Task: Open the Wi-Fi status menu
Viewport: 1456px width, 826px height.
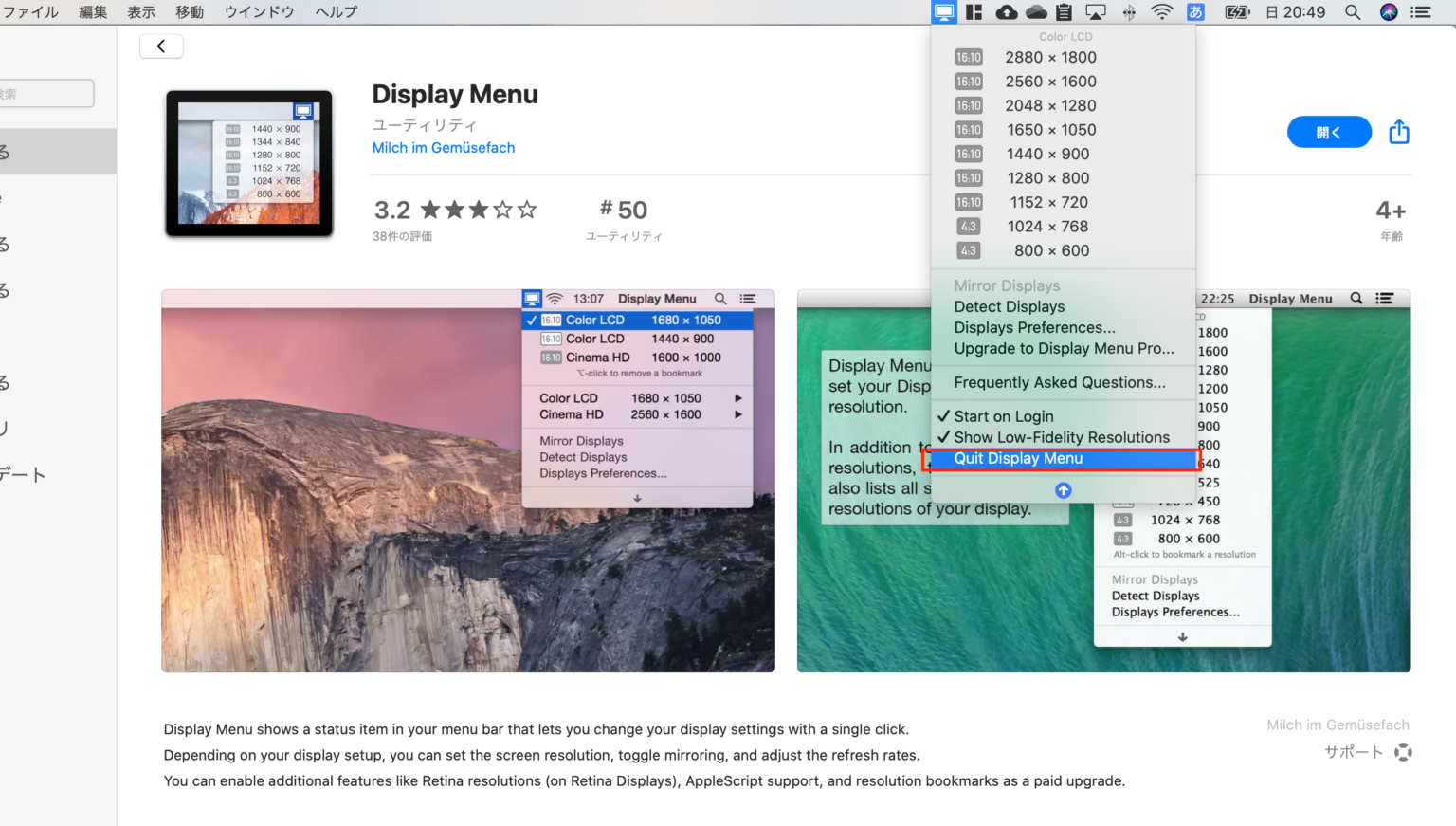Action: tap(1160, 12)
